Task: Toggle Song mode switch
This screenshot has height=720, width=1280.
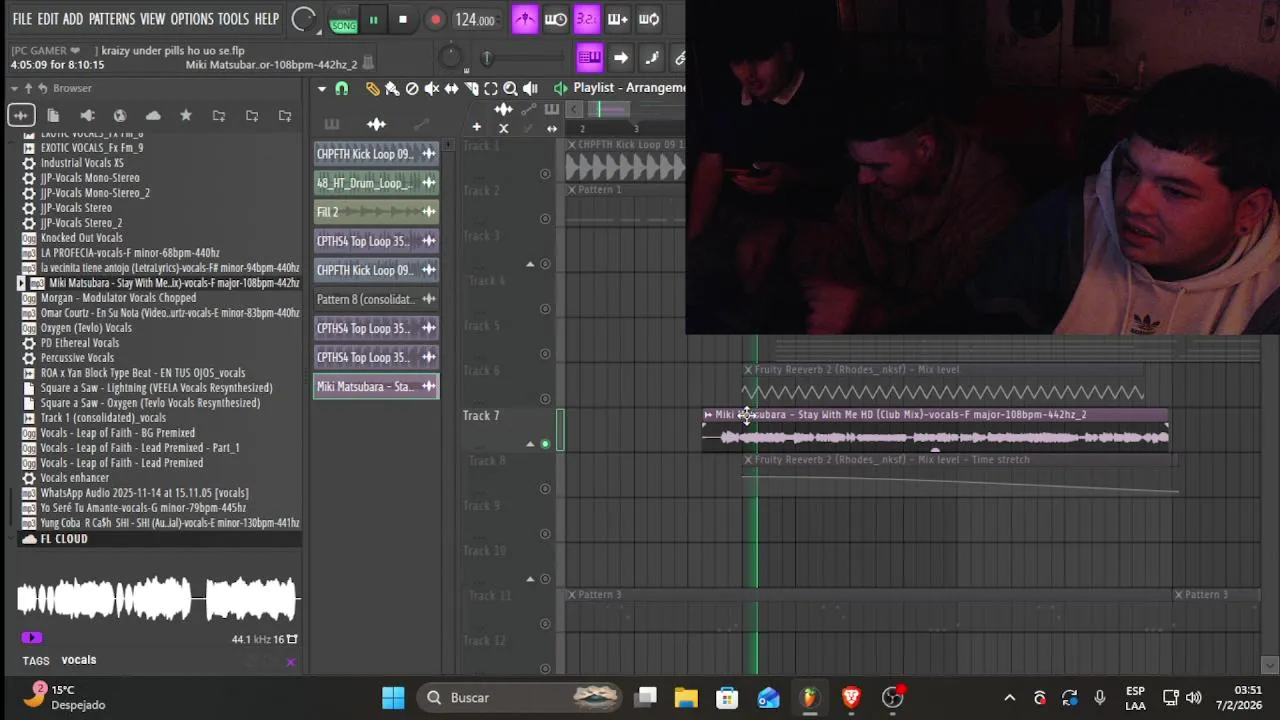Action: [x=343, y=20]
